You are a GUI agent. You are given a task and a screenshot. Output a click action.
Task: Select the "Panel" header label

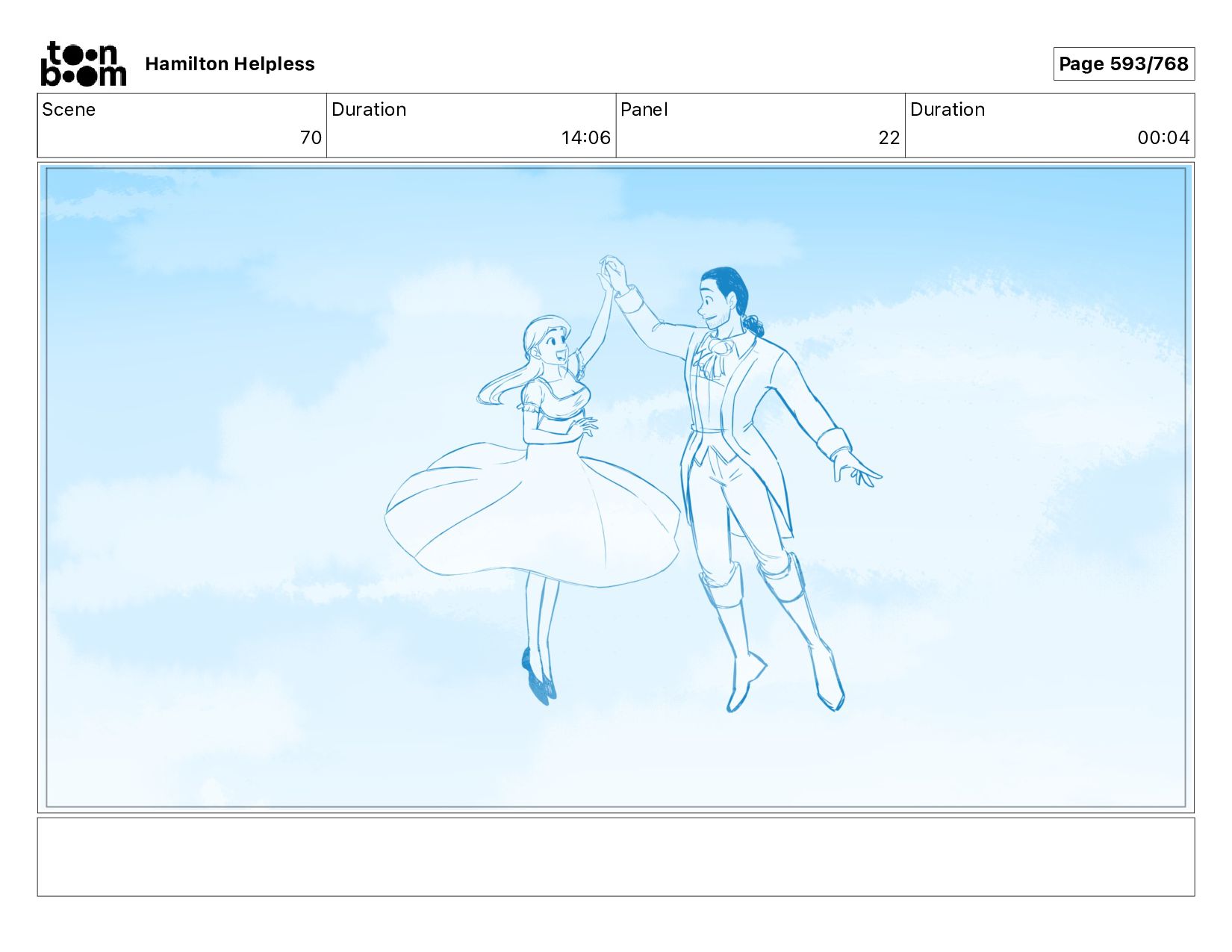pyautogui.click(x=644, y=110)
